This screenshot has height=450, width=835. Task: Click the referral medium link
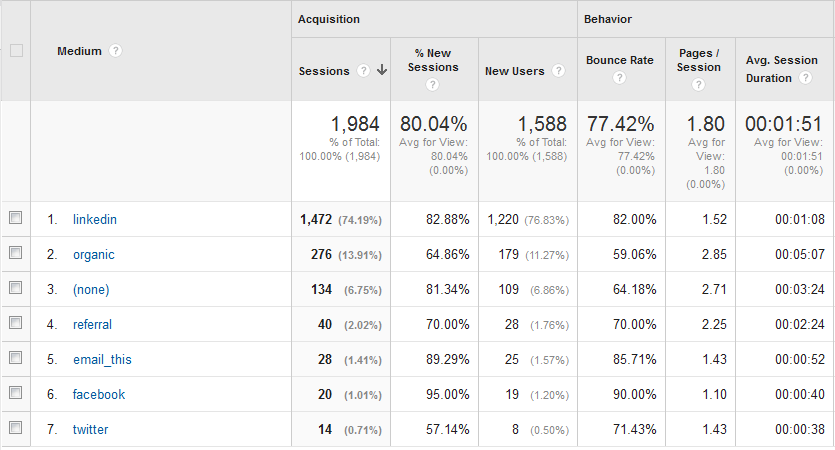[x=92, y=324]
